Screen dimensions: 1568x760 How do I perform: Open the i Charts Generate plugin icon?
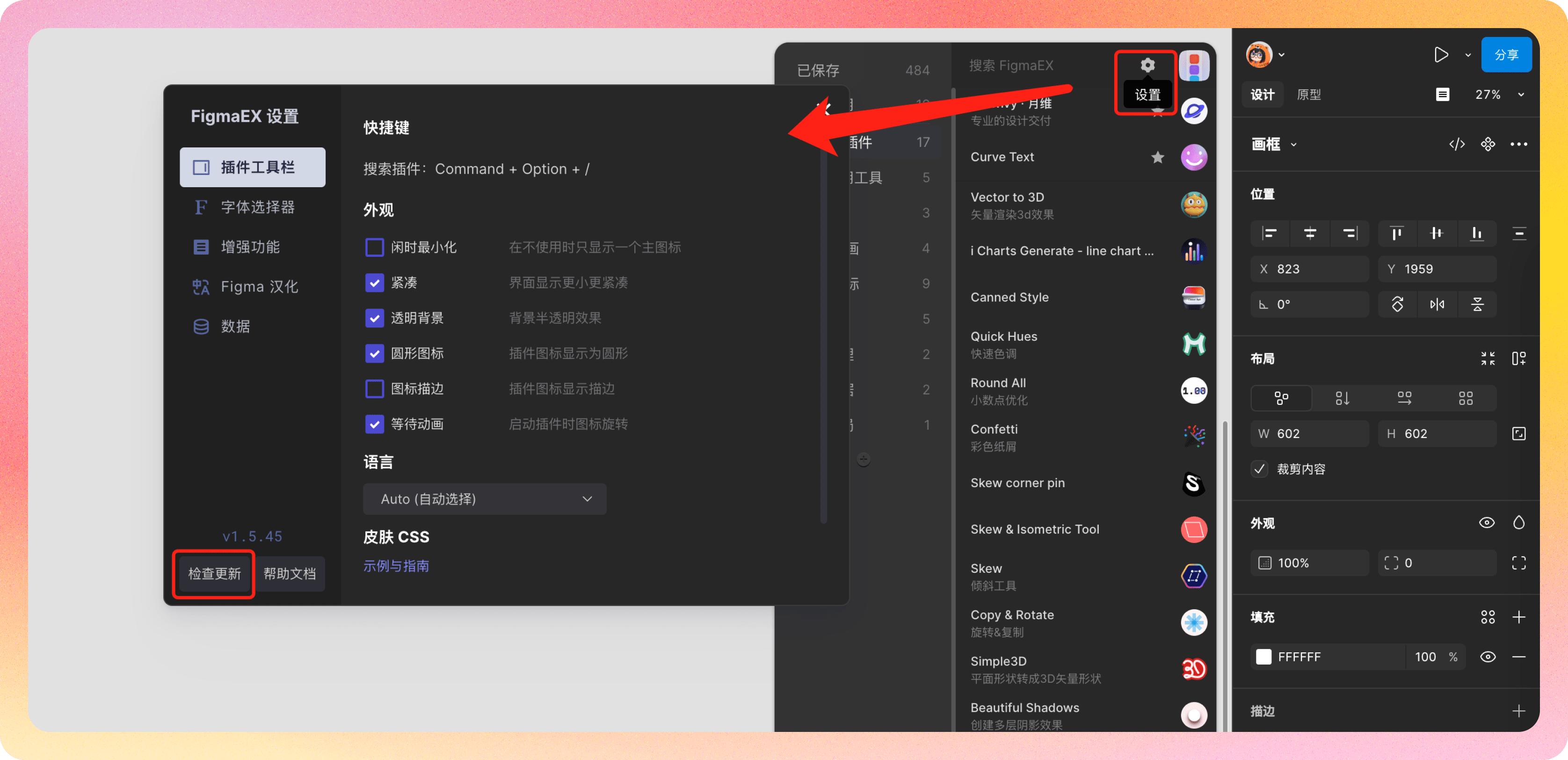tap(1194, 251)
